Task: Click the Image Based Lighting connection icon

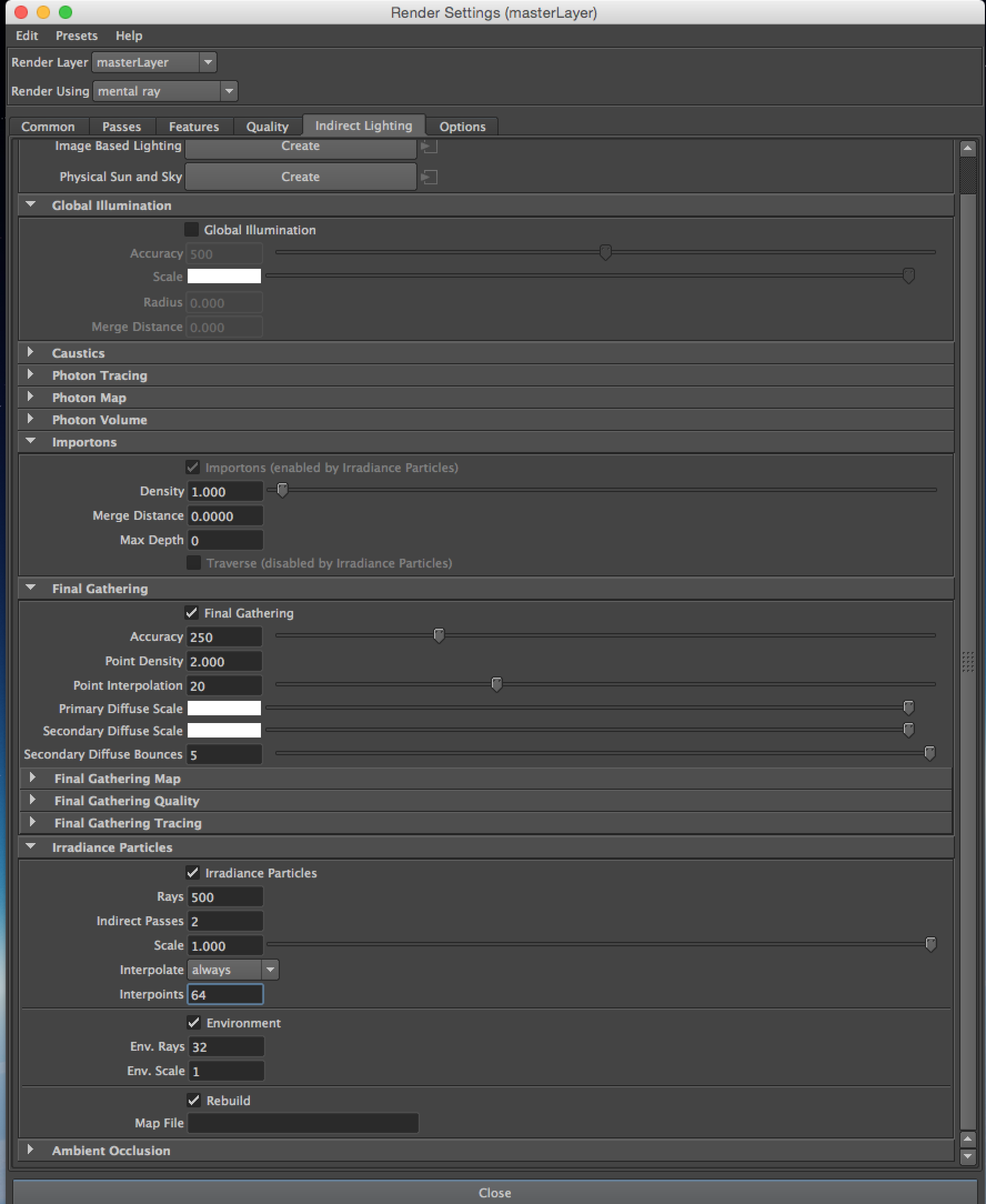Action: click(x=429, y=147)
